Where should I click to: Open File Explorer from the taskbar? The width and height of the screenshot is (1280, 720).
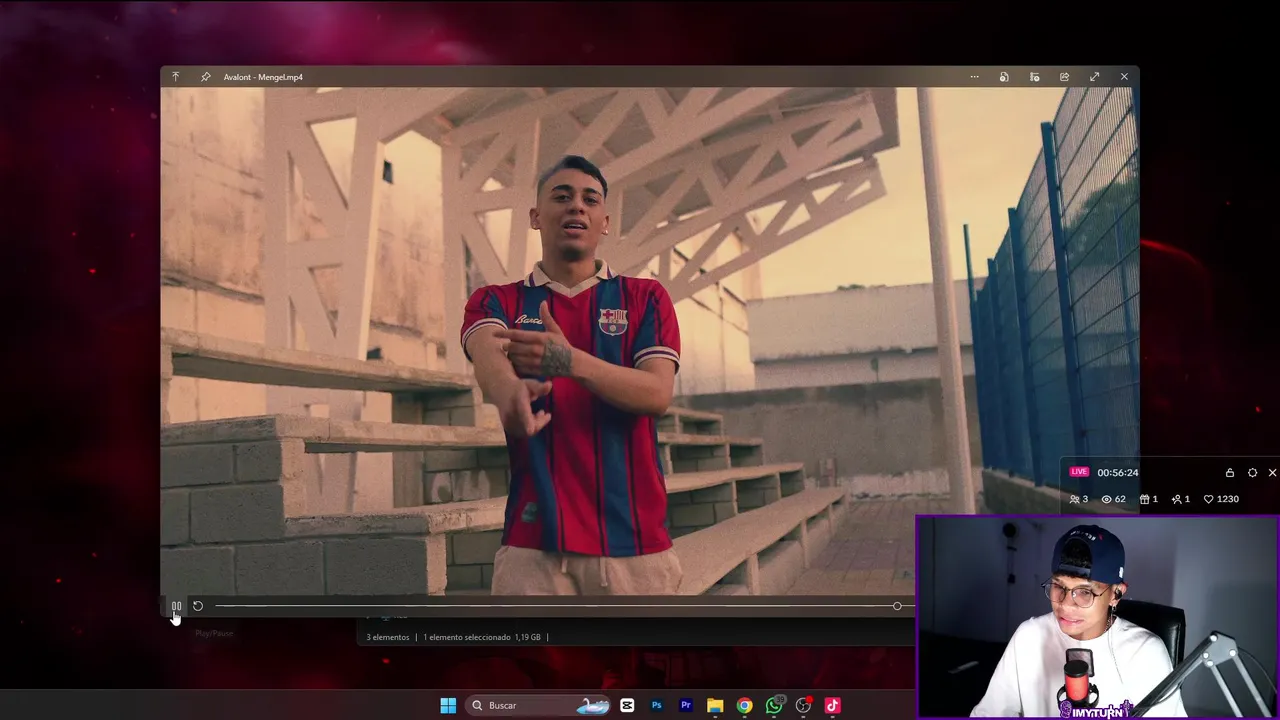(715, 705)
